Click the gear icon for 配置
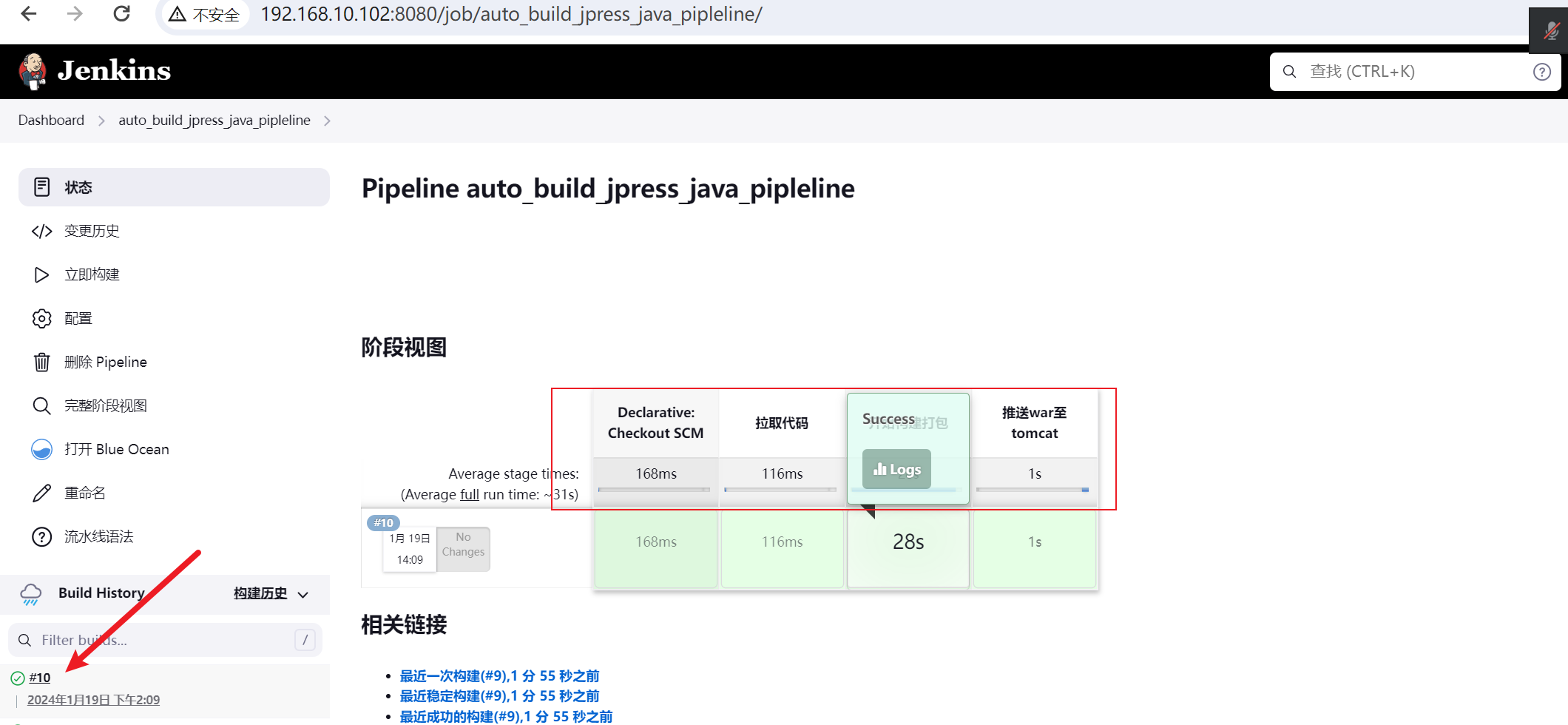 click(42, 318)
